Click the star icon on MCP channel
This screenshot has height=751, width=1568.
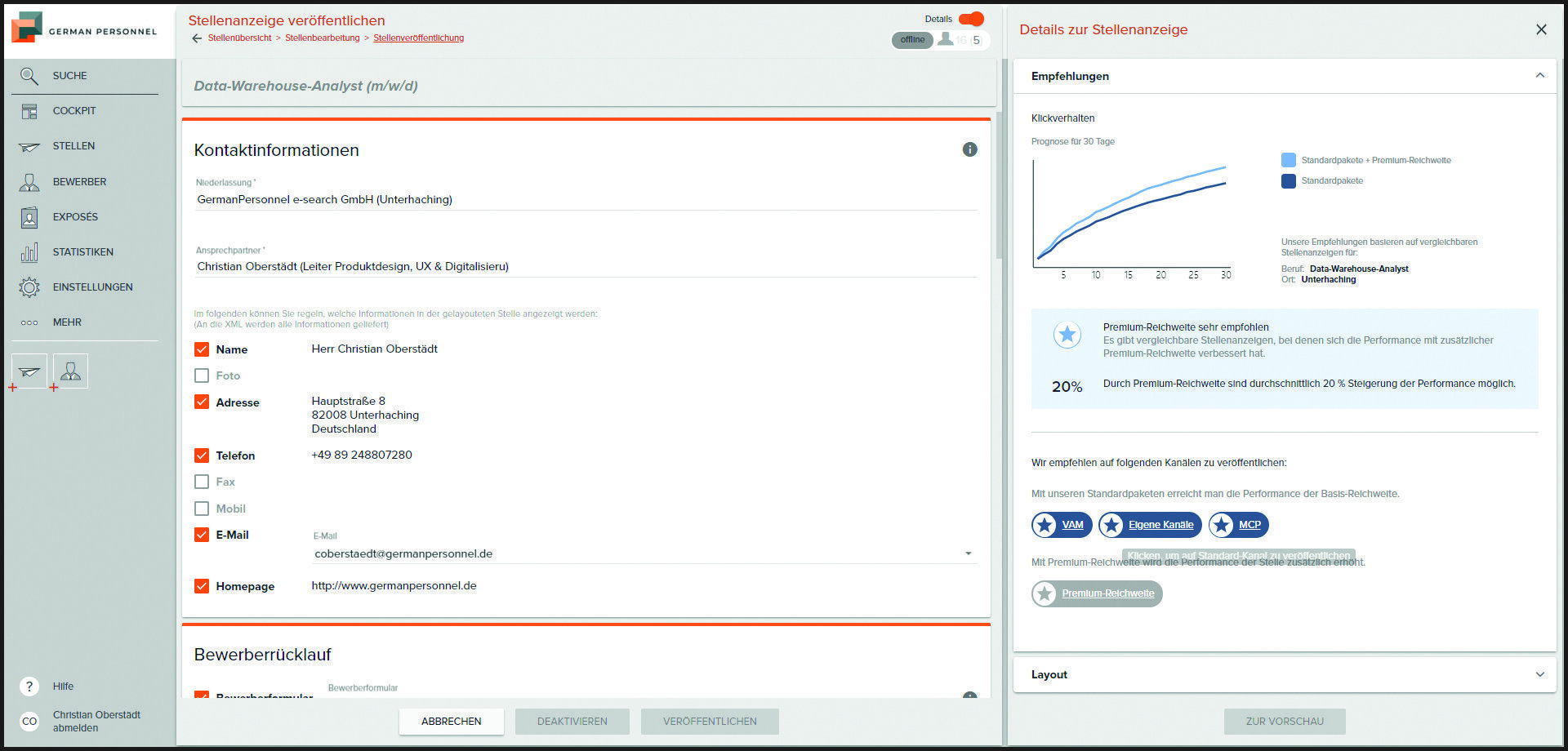pyautogui.click(x=1222, y=525)
